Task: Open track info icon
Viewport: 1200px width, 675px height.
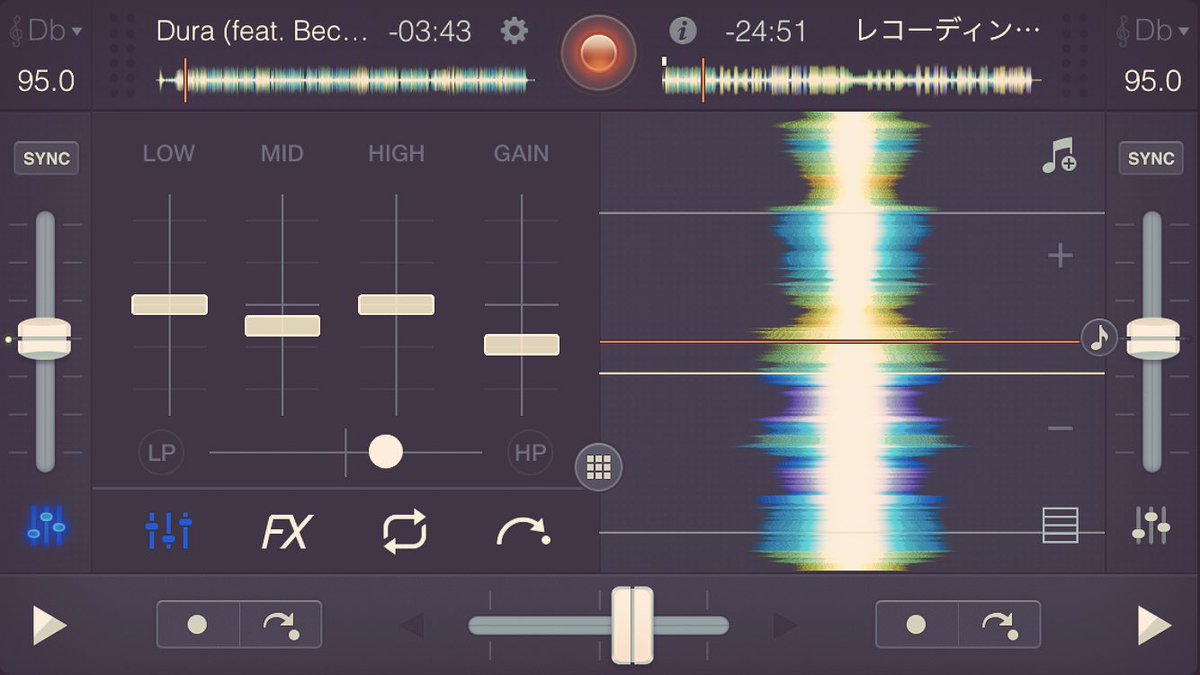Action: tap(683, 31)
